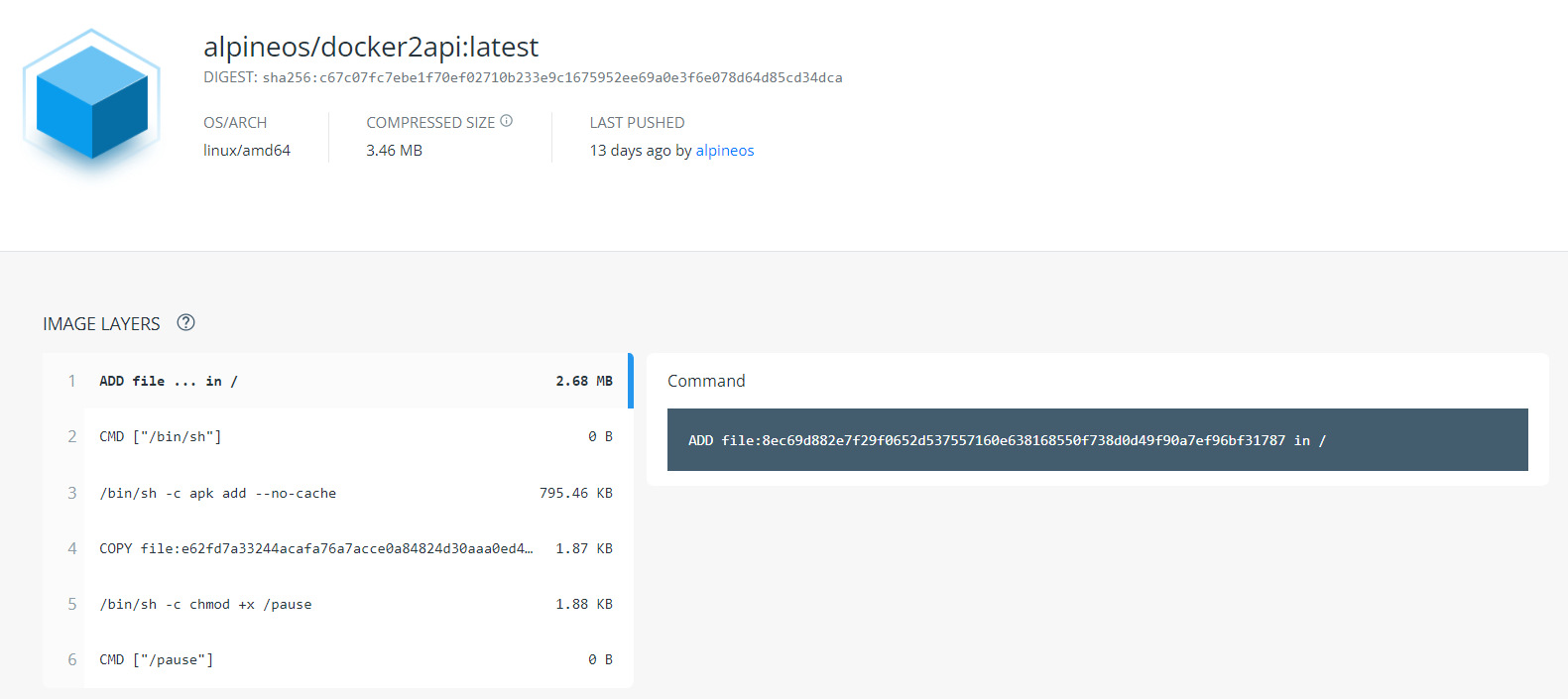Select layer 1 ADD file row
The height and width of the screenshot is (699, 1568).
(337, 381)
